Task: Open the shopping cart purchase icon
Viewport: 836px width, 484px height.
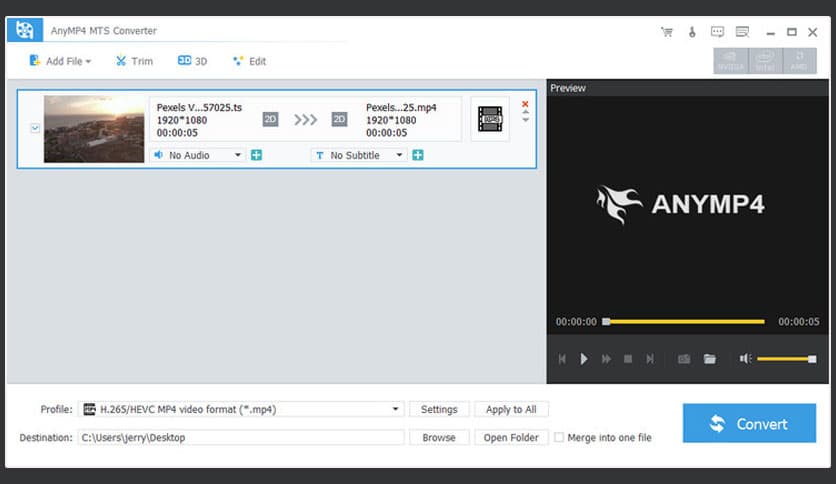Action: pos(666,32)
